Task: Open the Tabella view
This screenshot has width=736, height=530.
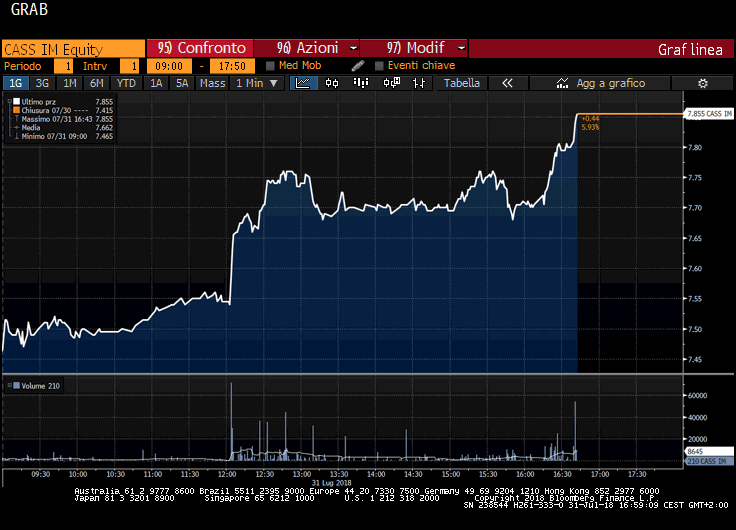Action: coord(461,83)
